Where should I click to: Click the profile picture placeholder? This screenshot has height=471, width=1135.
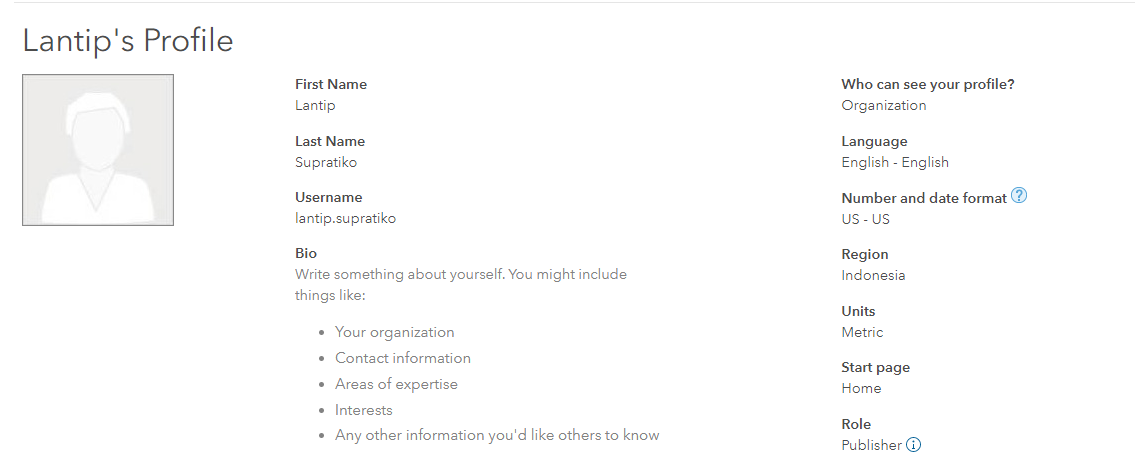[98, 150]
